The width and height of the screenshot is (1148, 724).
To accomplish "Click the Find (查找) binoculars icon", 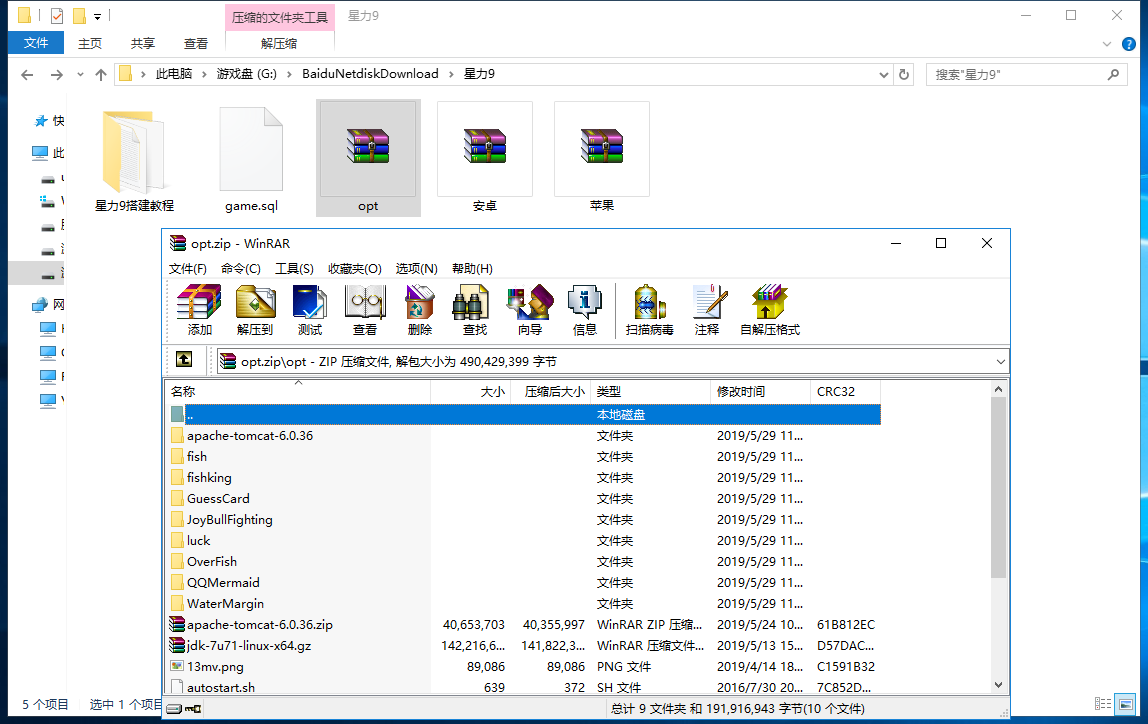I will 474,310.
